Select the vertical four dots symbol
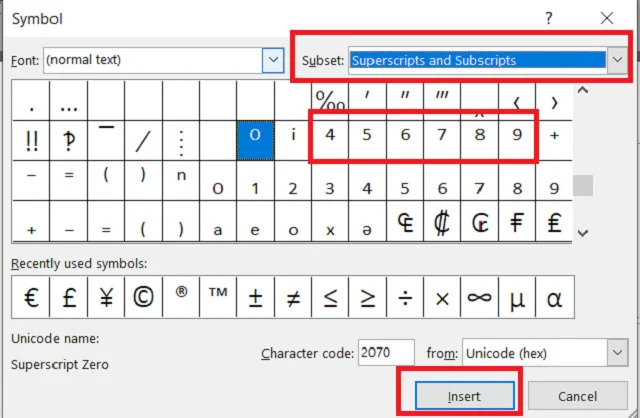The height and width of the screenshot is (418, 640). pos(181,140)
